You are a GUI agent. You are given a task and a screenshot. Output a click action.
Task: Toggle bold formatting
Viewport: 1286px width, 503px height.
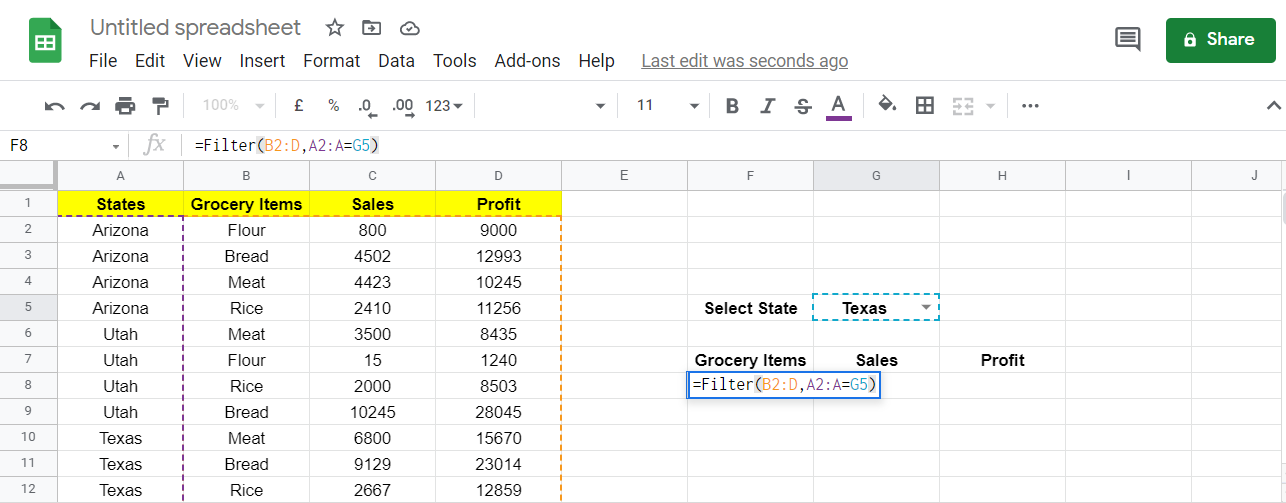point(732,105)
